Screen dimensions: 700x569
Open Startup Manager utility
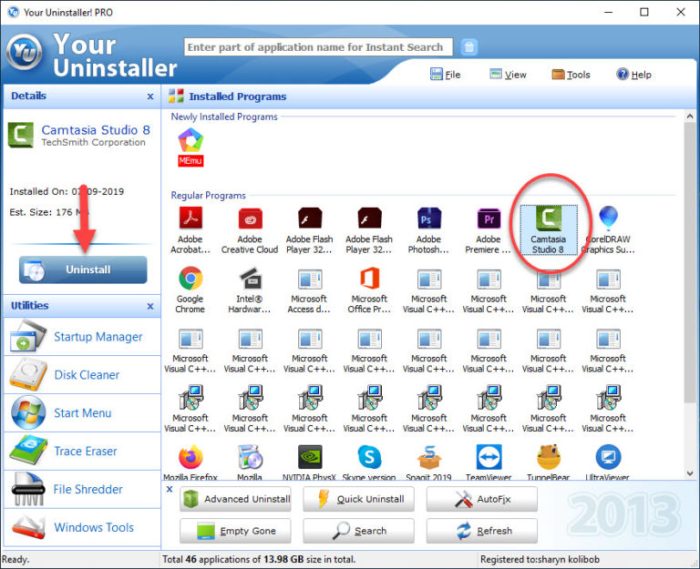[82, 337]
